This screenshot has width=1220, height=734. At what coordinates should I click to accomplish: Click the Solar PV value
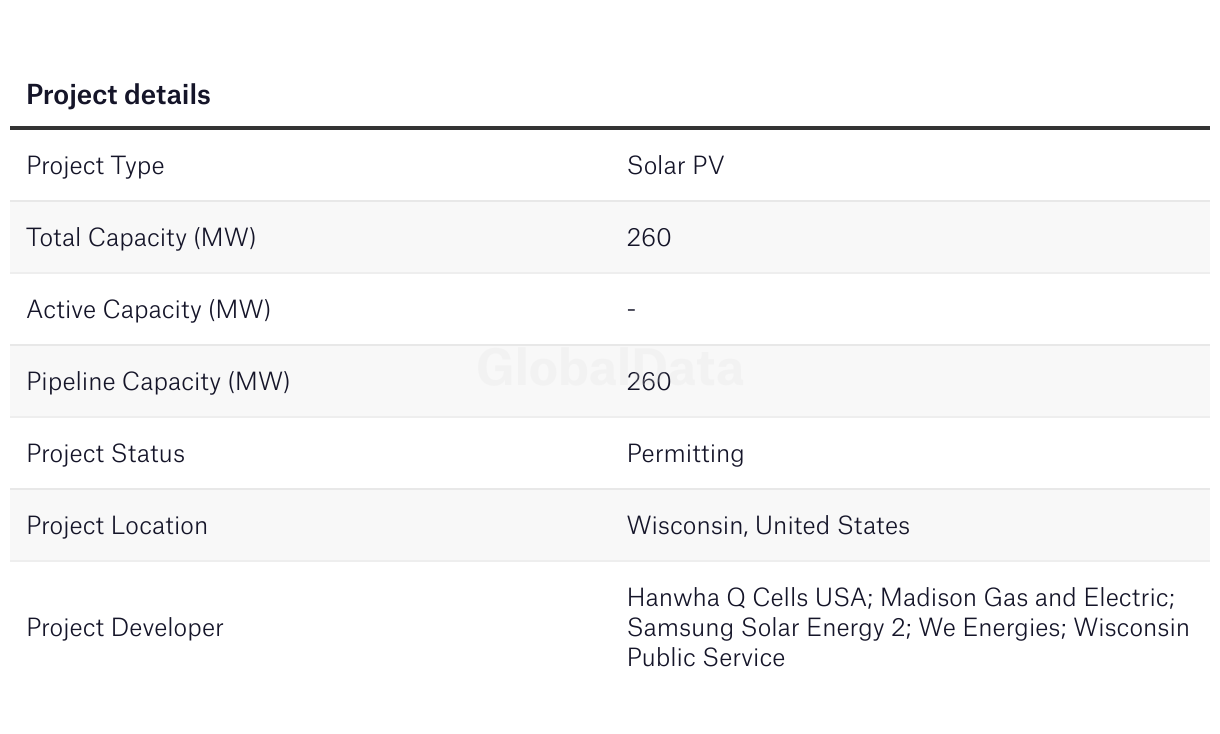click(x=675, y=165)
